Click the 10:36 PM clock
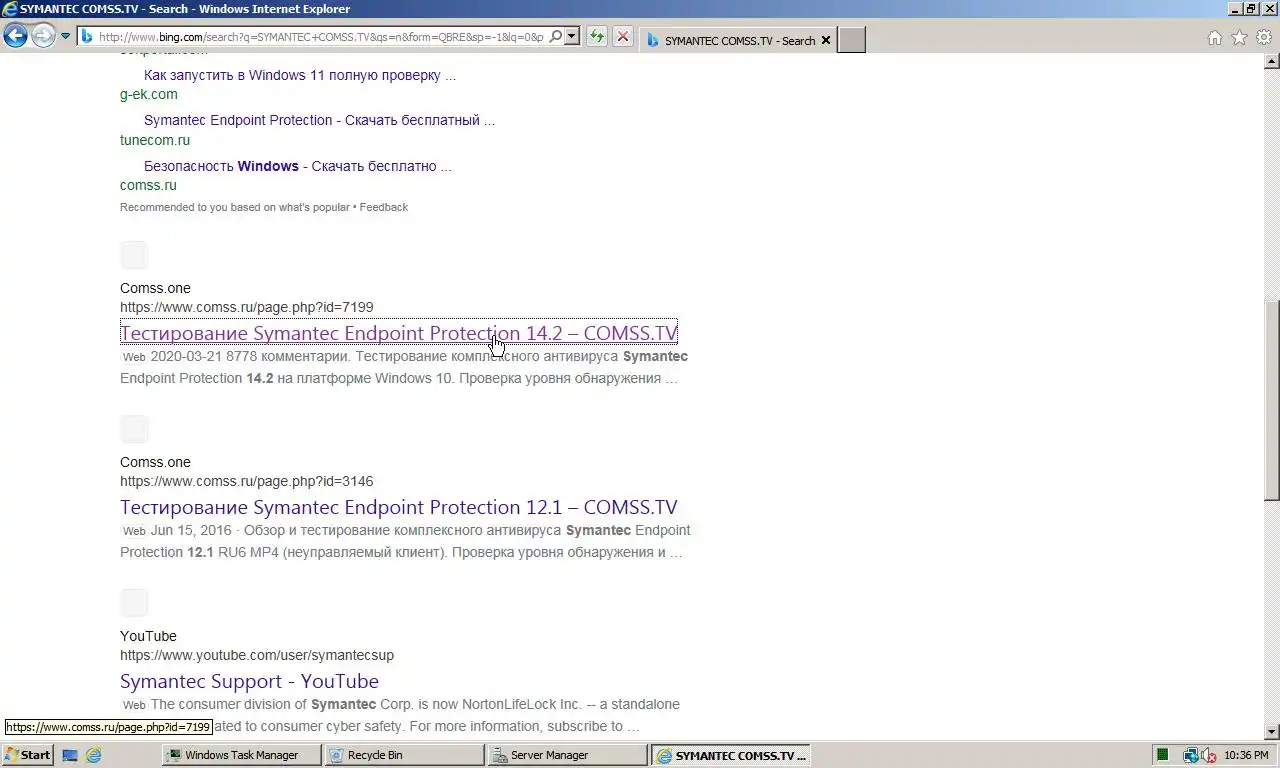 1246,755
